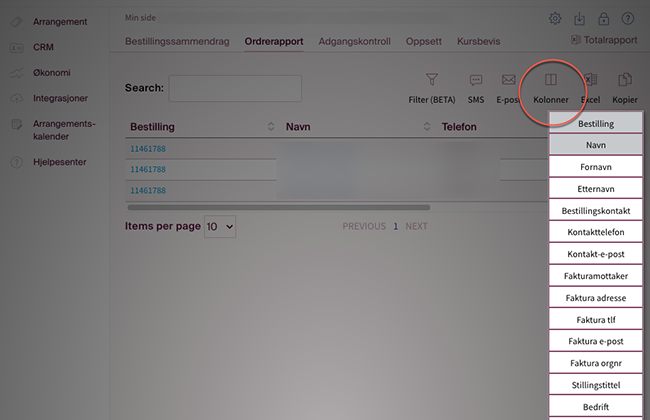Switch to the Adgangskontroll tab
650x420 pixels.
pos(355,42)
